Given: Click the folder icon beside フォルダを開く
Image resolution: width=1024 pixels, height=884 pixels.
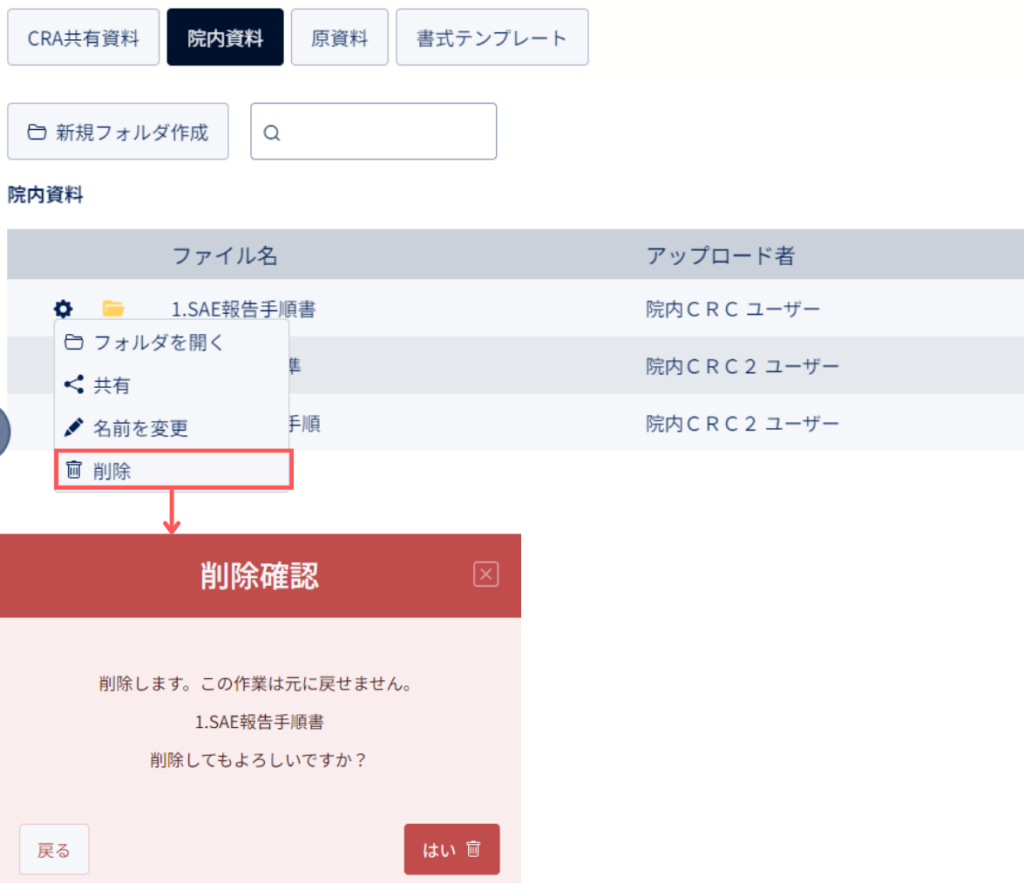Looking at the screenshot, I should click(74, 341).
